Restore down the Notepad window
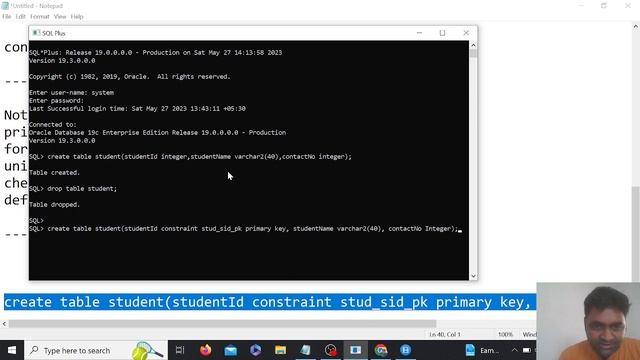 click(x=604, y=6)
